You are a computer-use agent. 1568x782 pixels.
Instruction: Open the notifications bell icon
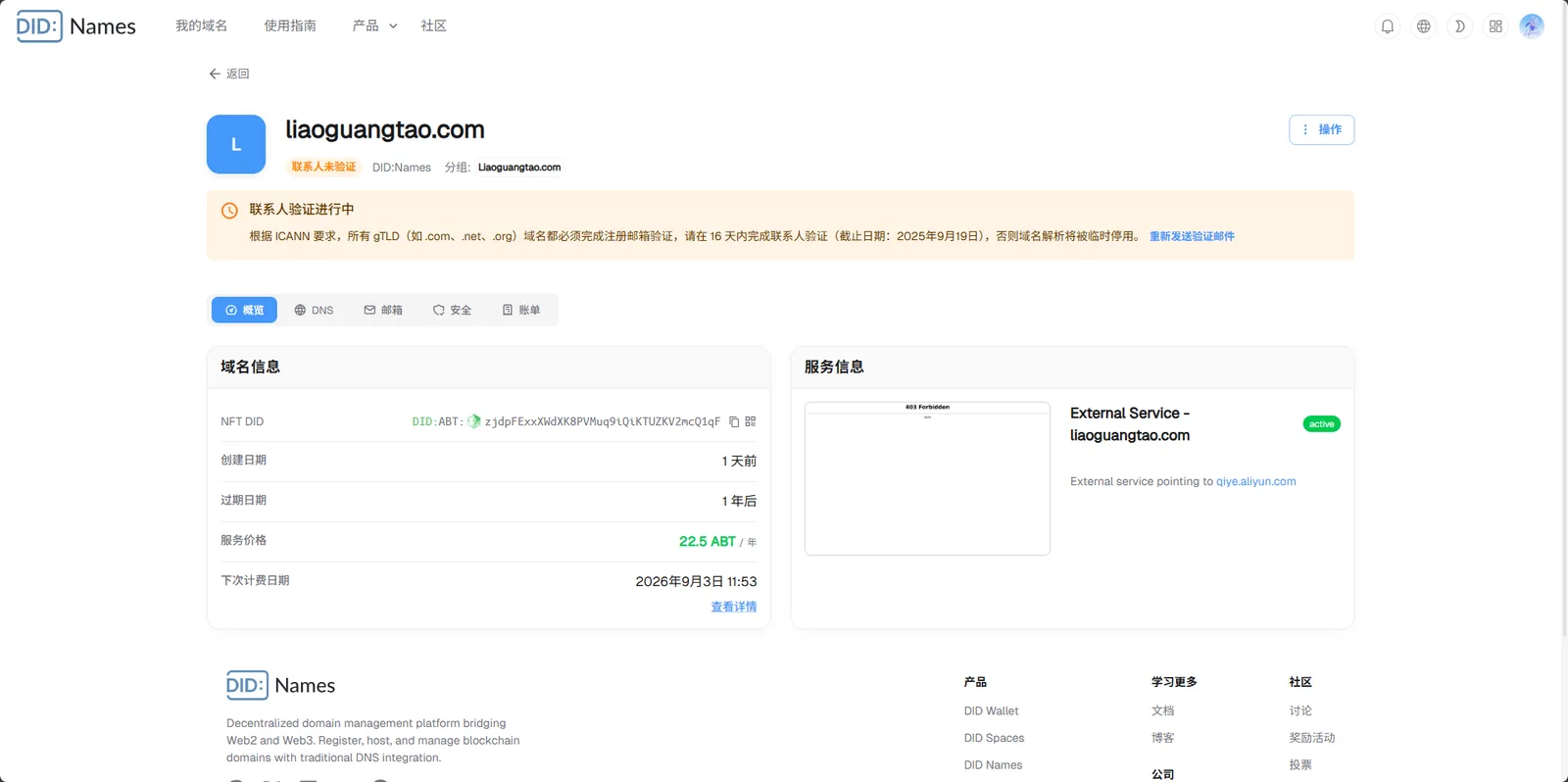pyautogui.click(x=1387, y=26)
